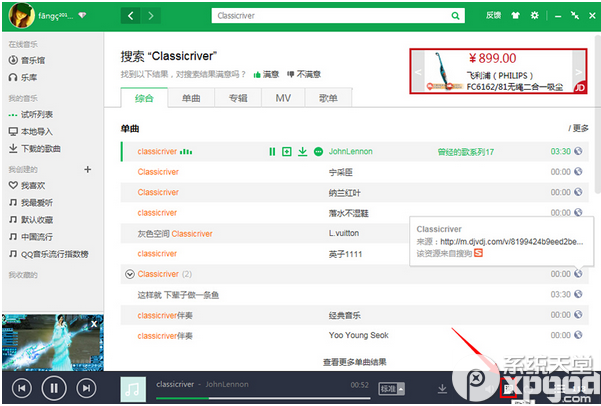Click the 反馈 feedback button
This screenshot has width=601, height=406.
[x=493, y=15]
